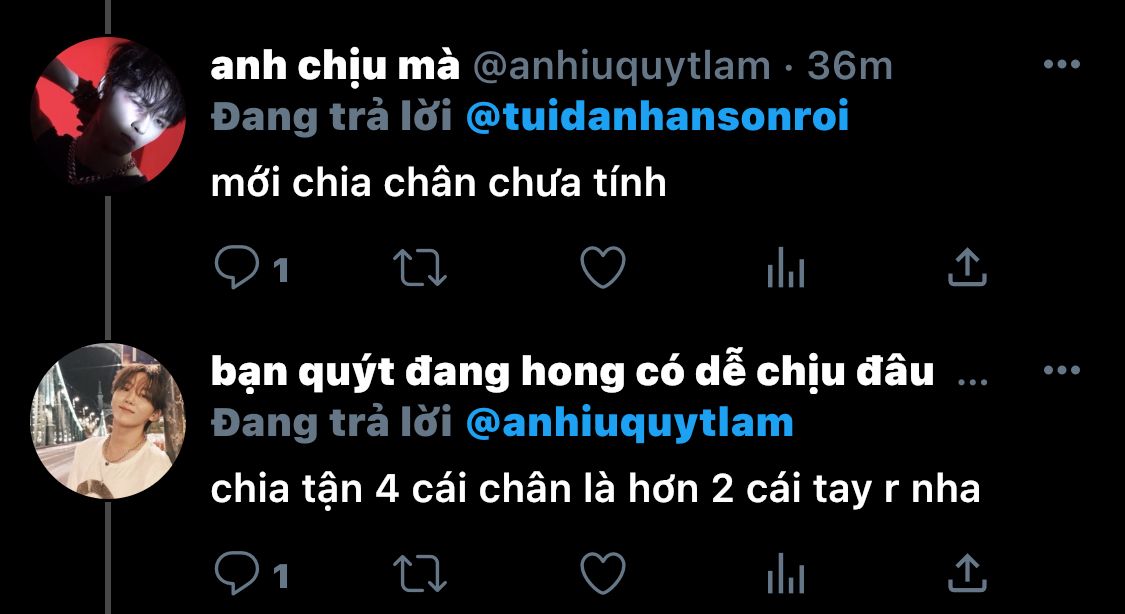Screen dimensions: 1125x614
Task: Retweet the 'mới chia chân chưa tính' tweet
Action: click(x=420, y=267)
